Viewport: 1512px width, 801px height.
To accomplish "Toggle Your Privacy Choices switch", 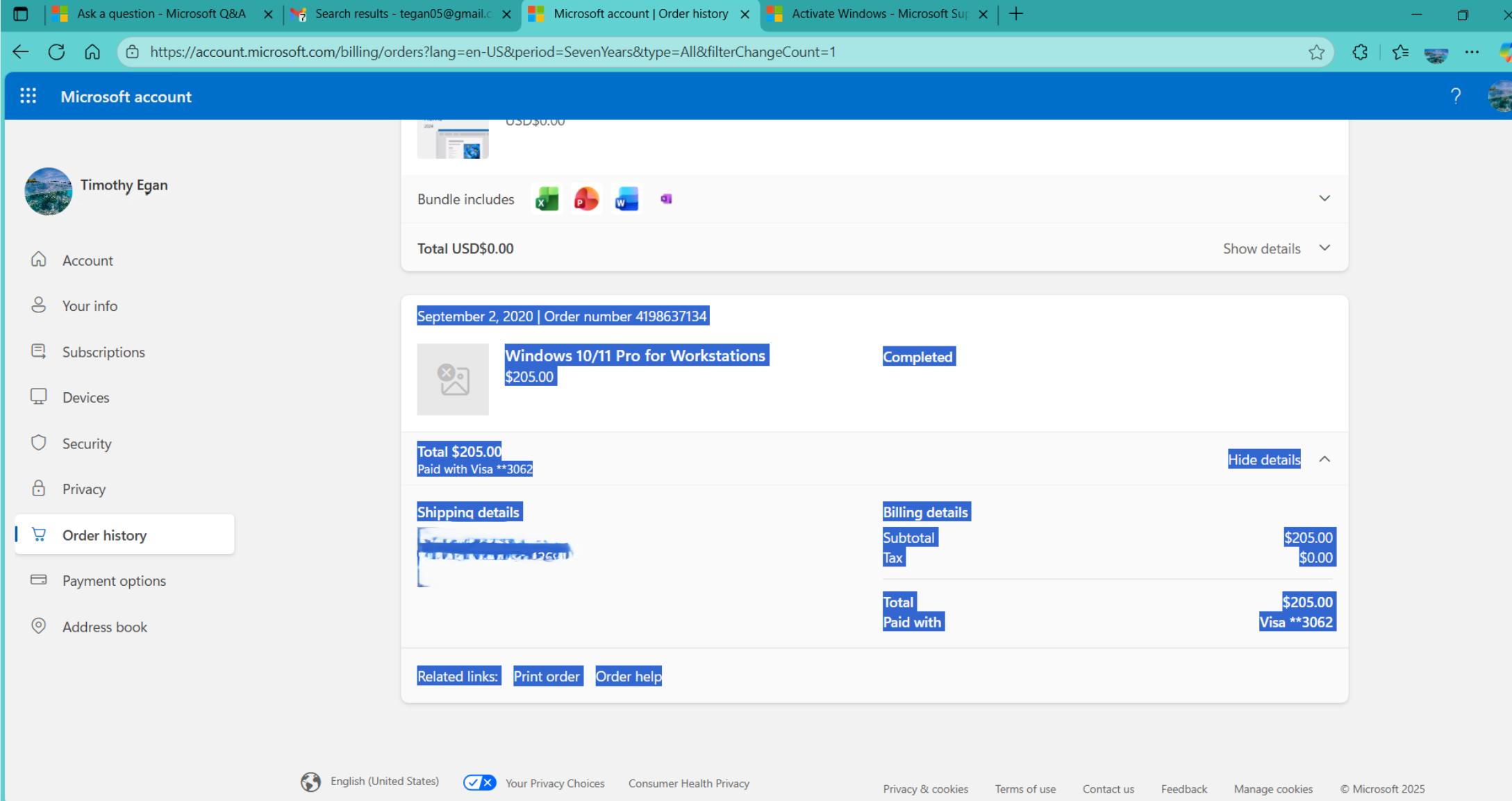I will 479,782.
